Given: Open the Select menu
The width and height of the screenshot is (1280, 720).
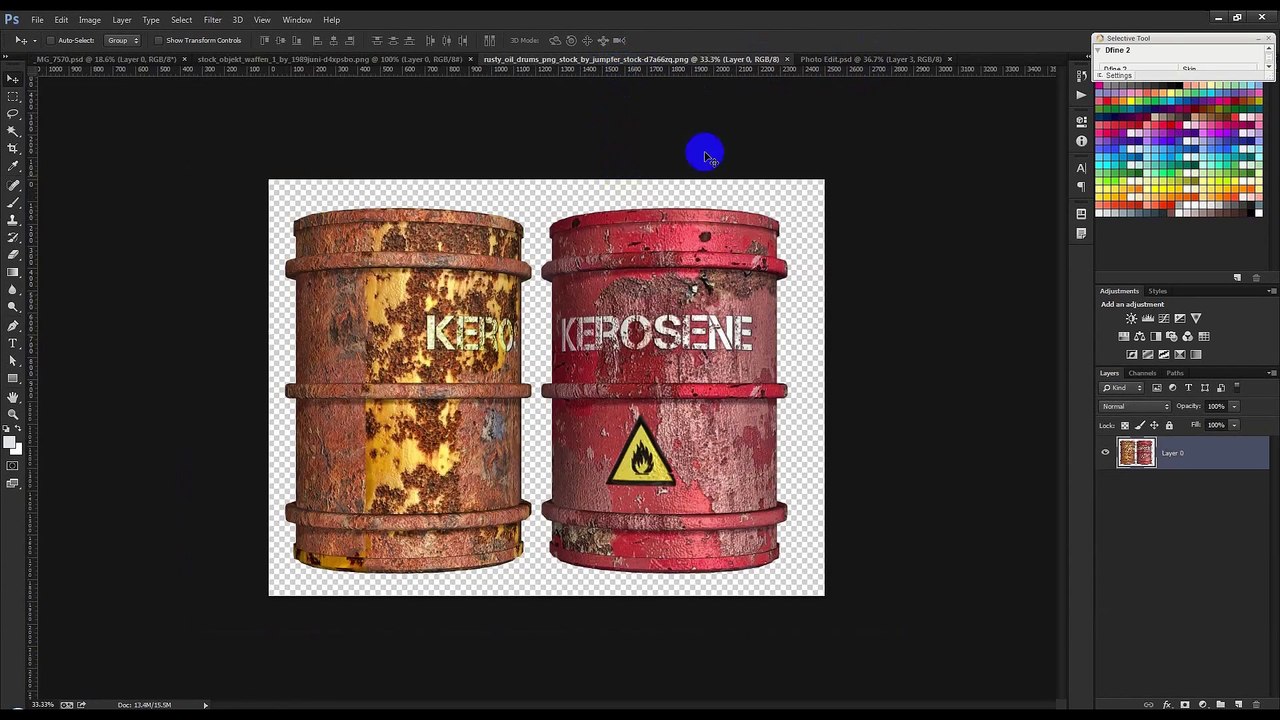Looking at the screenshot, I should point(181,20).
